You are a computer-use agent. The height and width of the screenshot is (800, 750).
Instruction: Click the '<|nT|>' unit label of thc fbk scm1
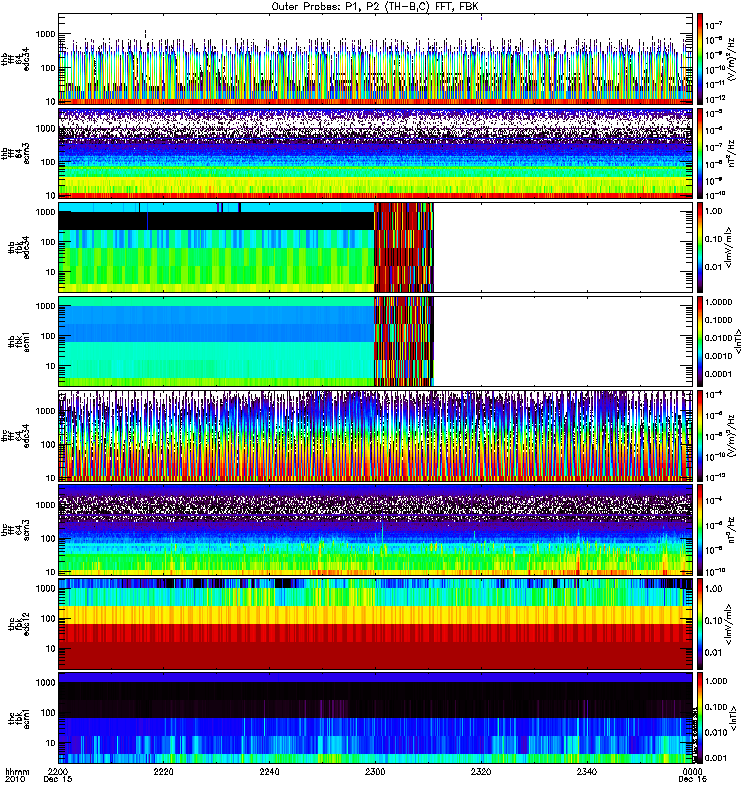(733, 718)
